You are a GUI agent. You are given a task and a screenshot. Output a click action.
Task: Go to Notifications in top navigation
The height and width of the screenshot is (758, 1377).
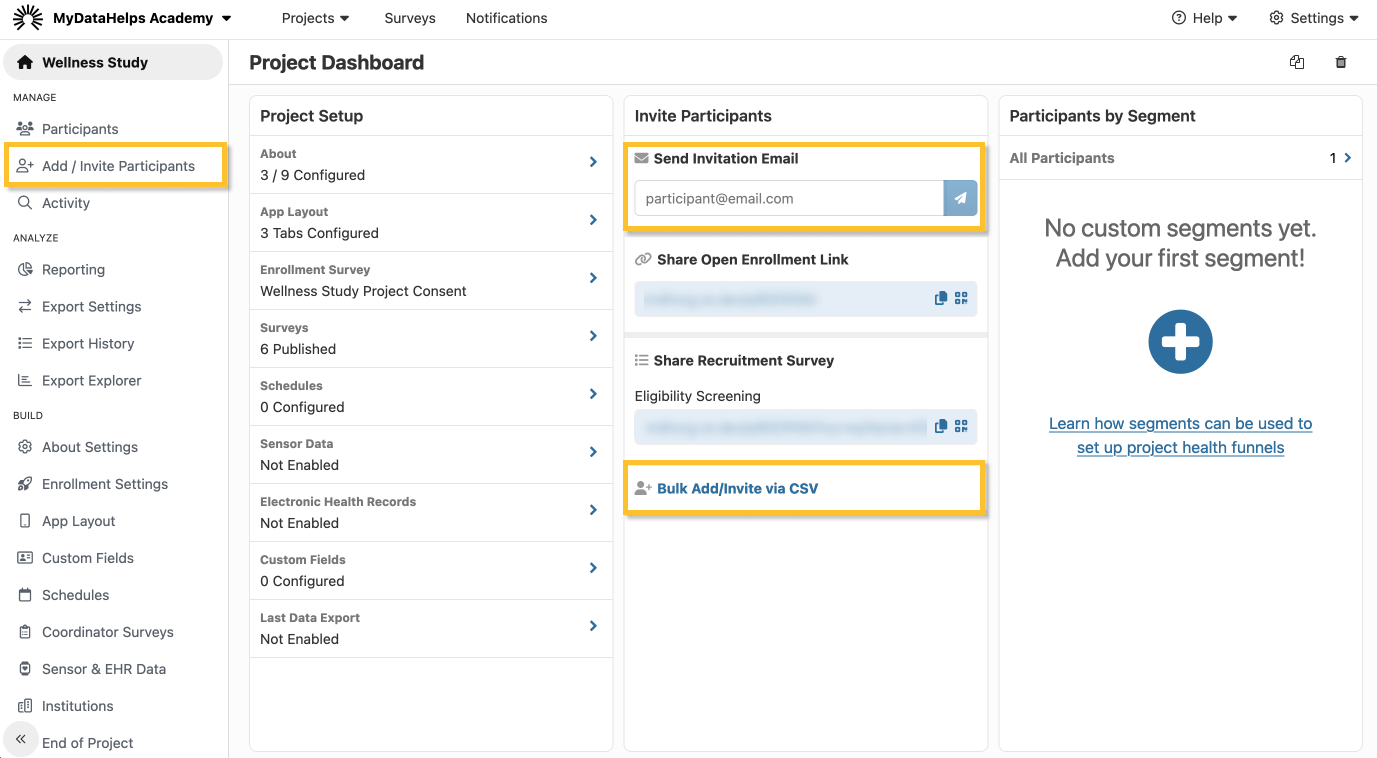coord(506,18)
